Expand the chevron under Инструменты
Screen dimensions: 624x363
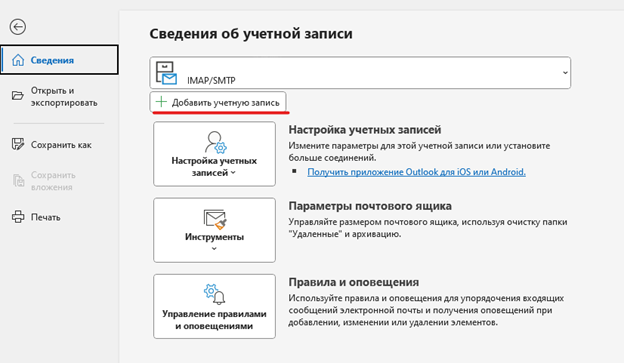point(214,249)
